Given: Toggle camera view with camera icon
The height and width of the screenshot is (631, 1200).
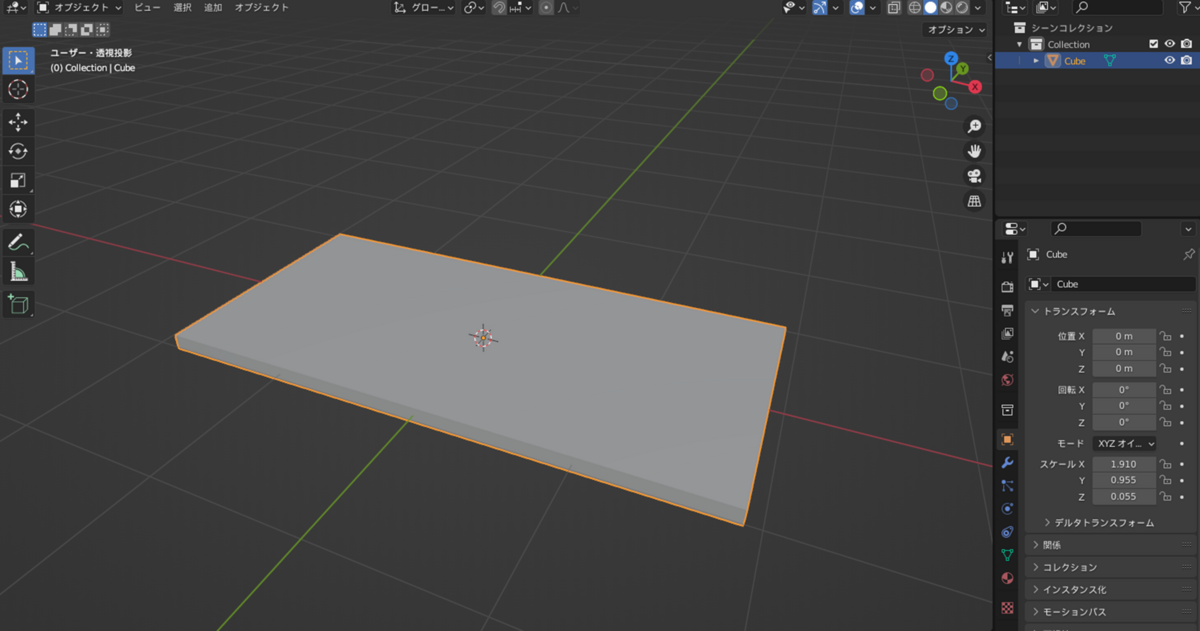Looking at the screenshot, I should pos(974,176).
